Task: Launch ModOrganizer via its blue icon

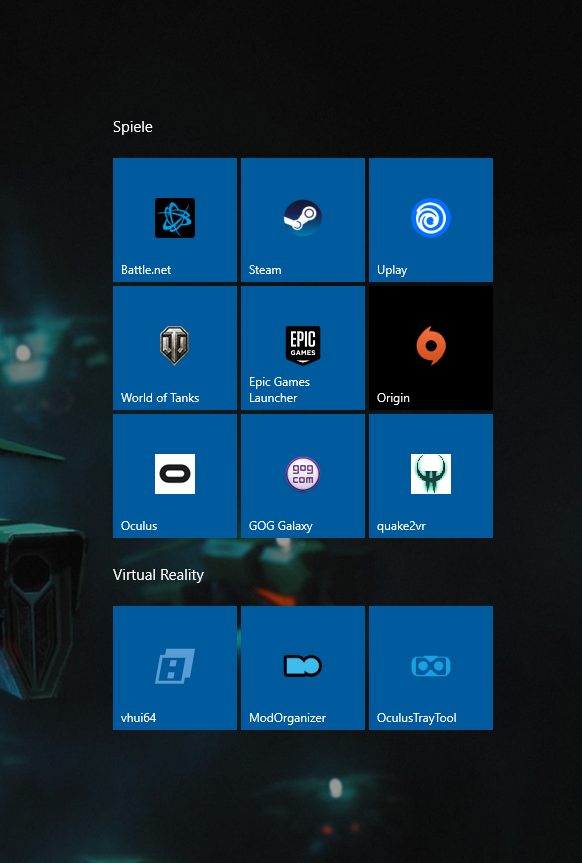Action: coord(303,666)
